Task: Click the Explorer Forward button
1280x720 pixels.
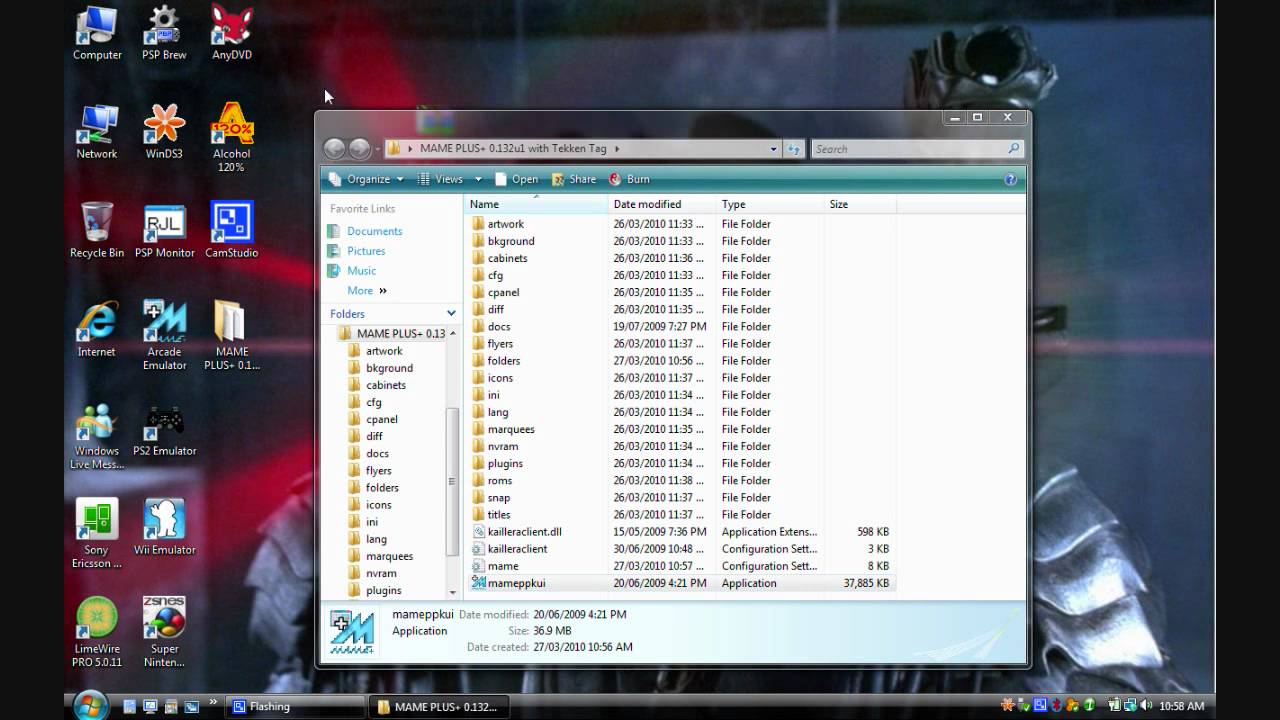Action: click(x=360, y=148)
